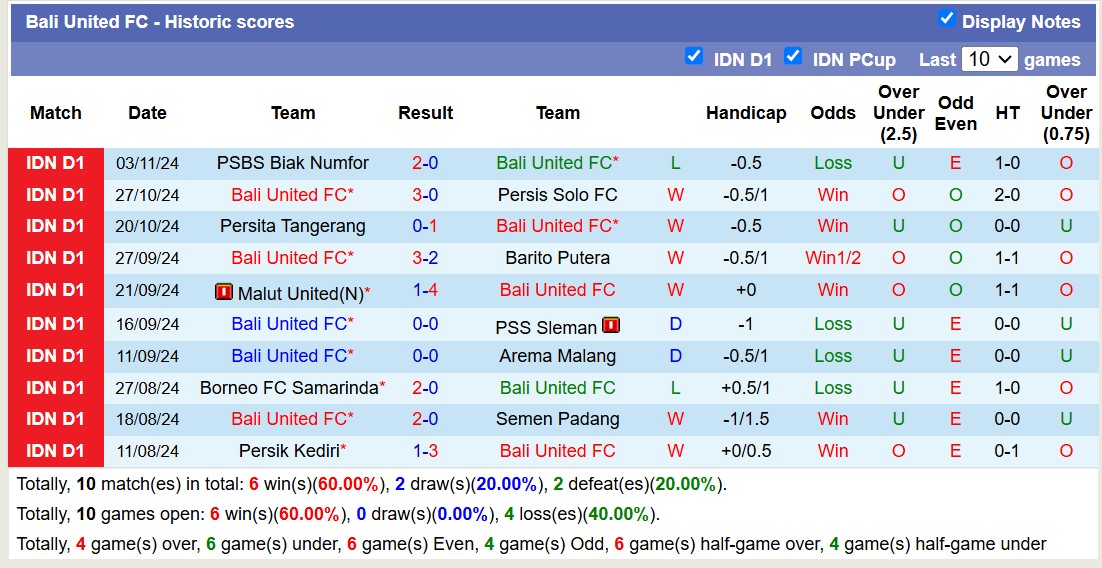Open Arema Malang team page
This screenshot has height=568, width=1102.
click(557, 356)
